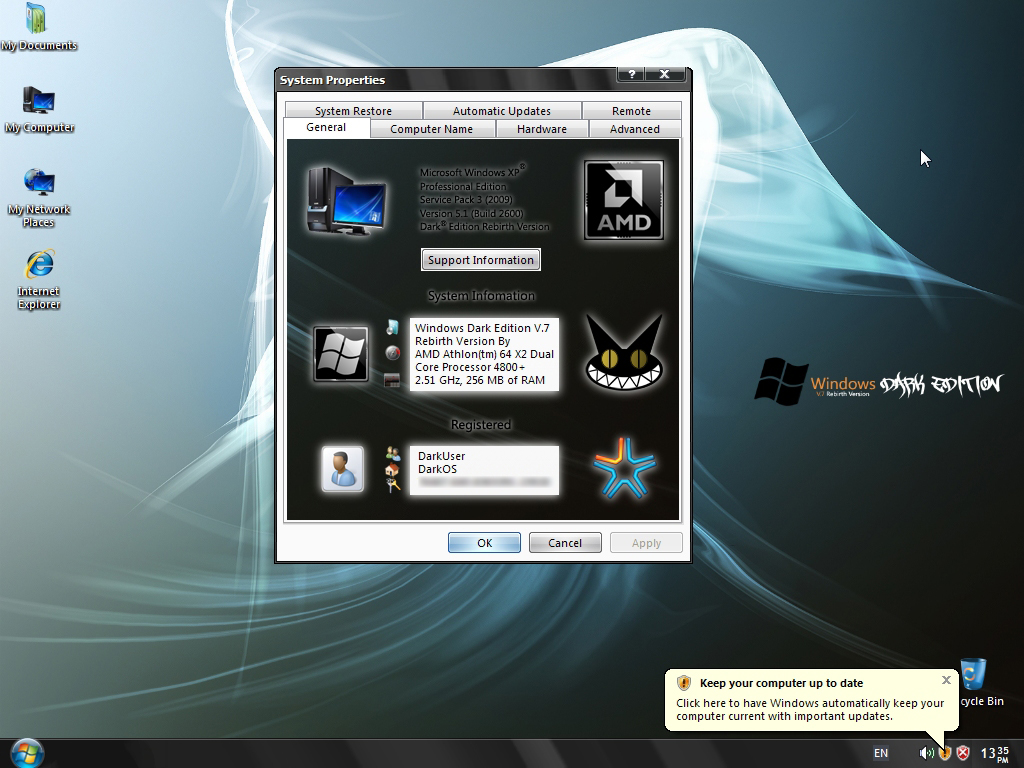Select the Recycle Bin icon
The image size is (1024, 768).
click(978, 682)
